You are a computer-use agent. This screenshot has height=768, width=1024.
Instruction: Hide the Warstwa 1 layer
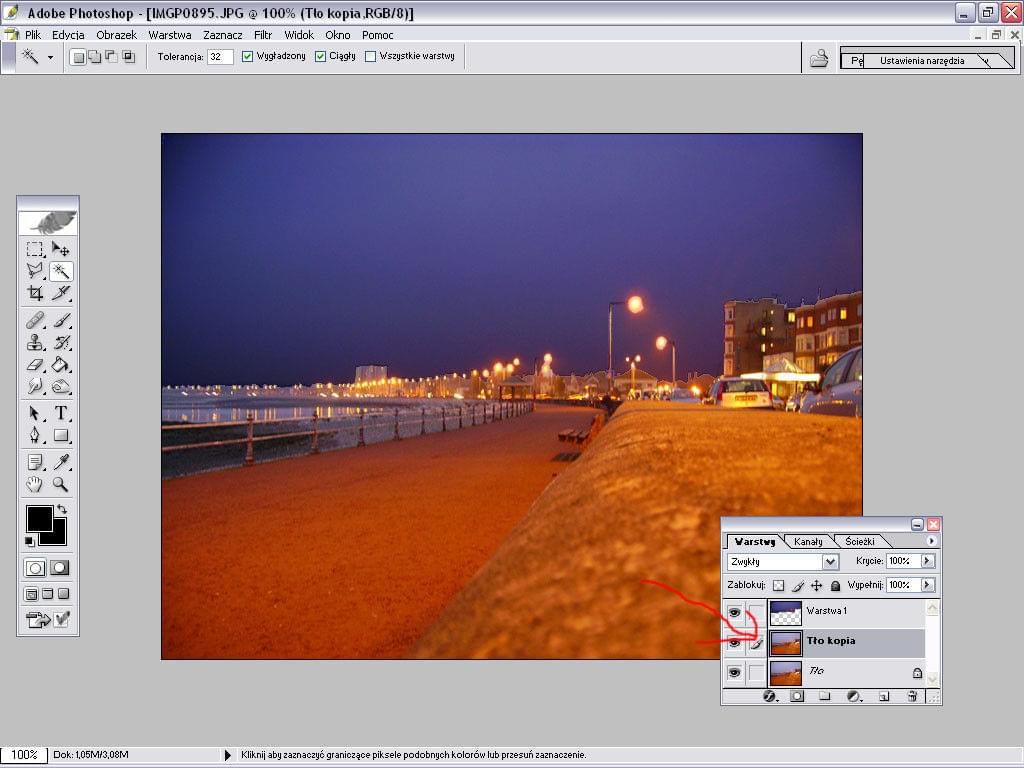click(x=735, y=613)
